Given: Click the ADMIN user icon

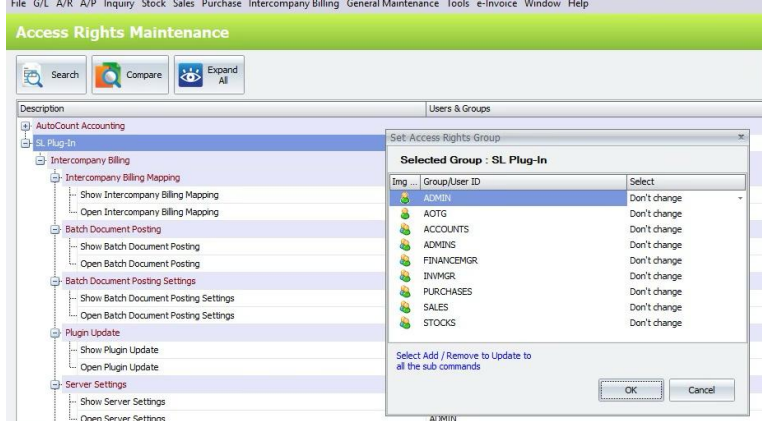Looking at the screenshot, I should [404, 198].
